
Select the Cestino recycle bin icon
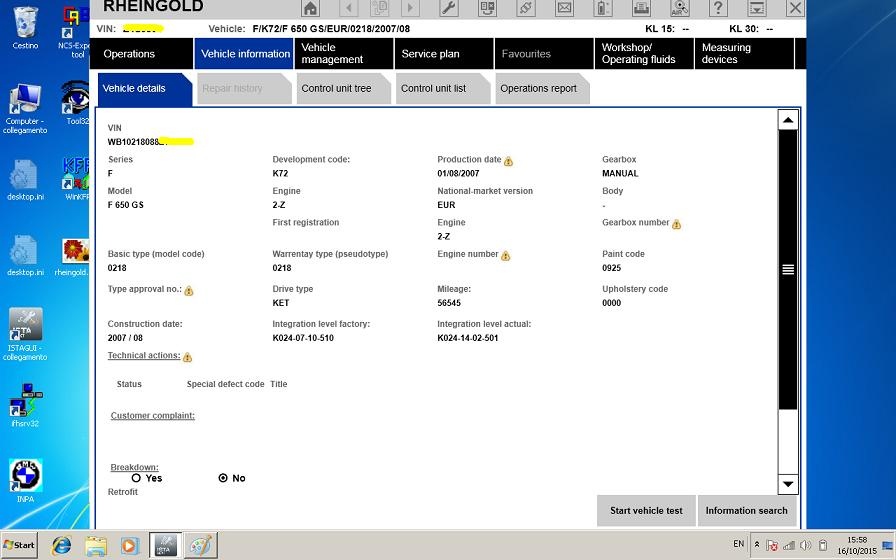[25, 28]
